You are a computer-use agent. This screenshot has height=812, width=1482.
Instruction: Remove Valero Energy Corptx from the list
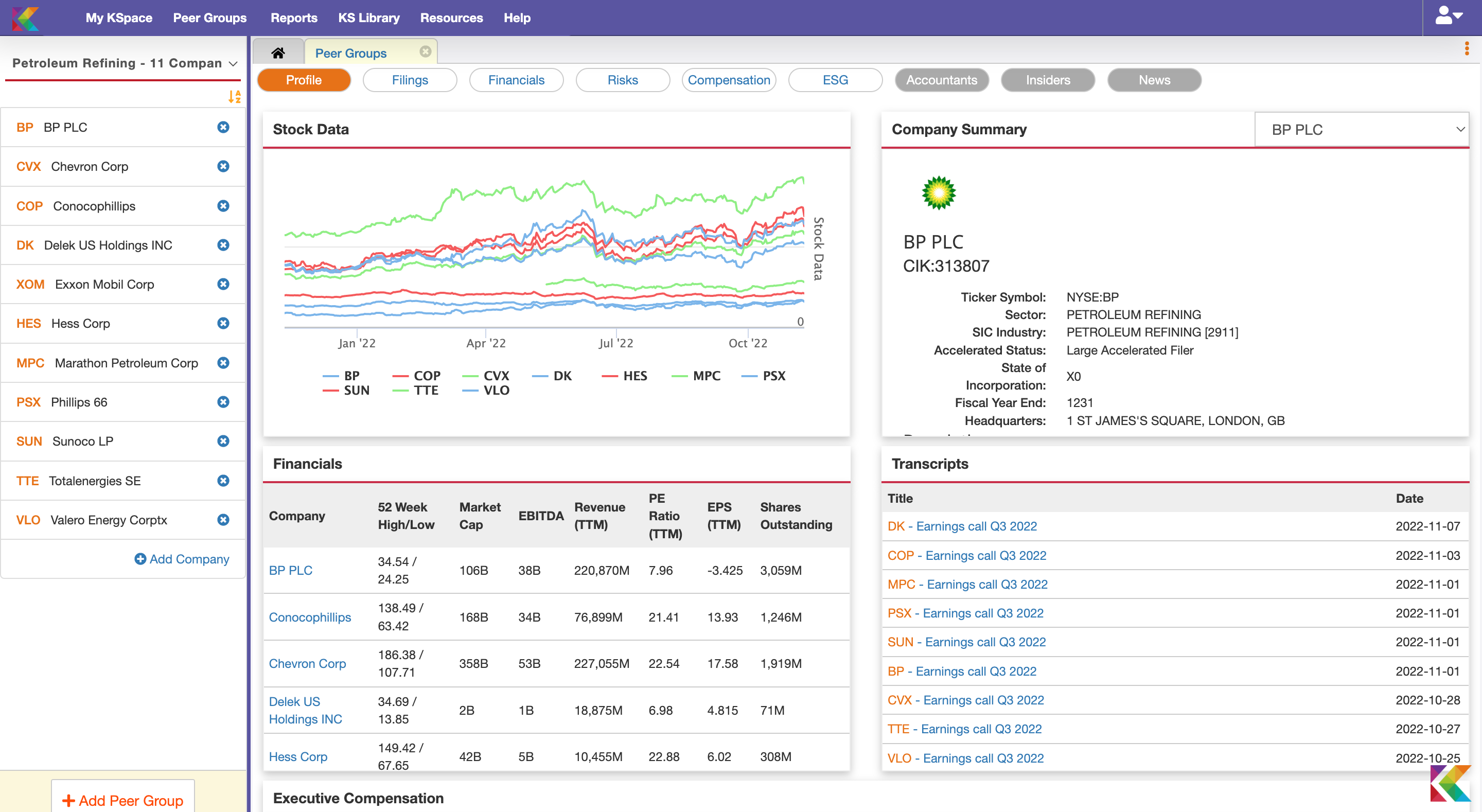pyautogui.click(x=223, y=520)
